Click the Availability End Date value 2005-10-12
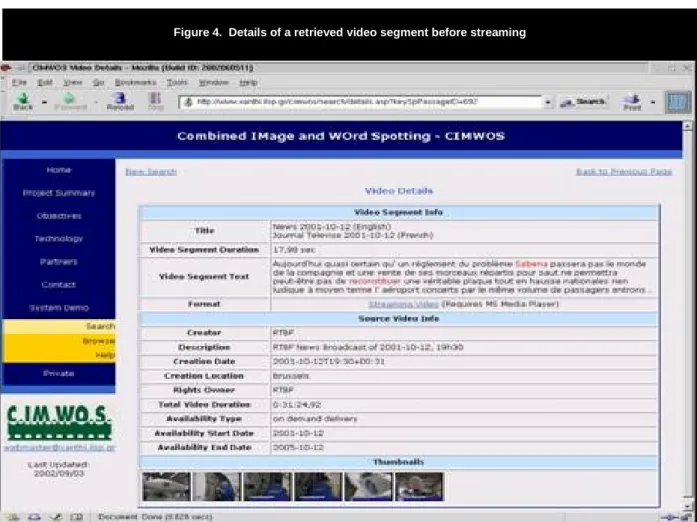This screenshot has width=697, height=522. [x=298, y=448]
